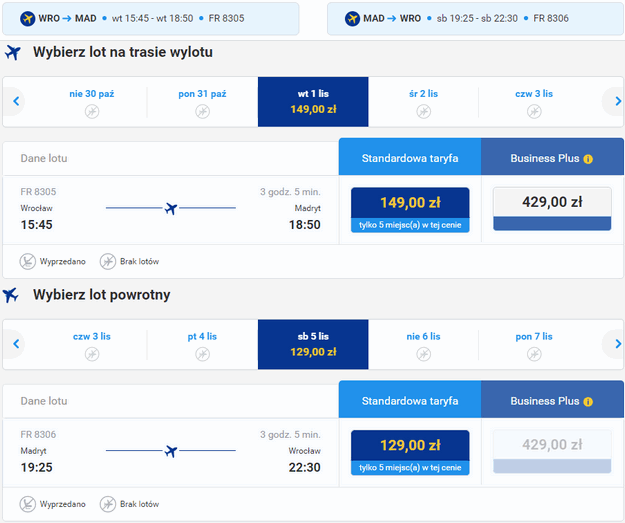Click the plane icon on the Wrocław–Madryt route line
Viewport: 625px width, 523px height.
click(x=170, y=208)
